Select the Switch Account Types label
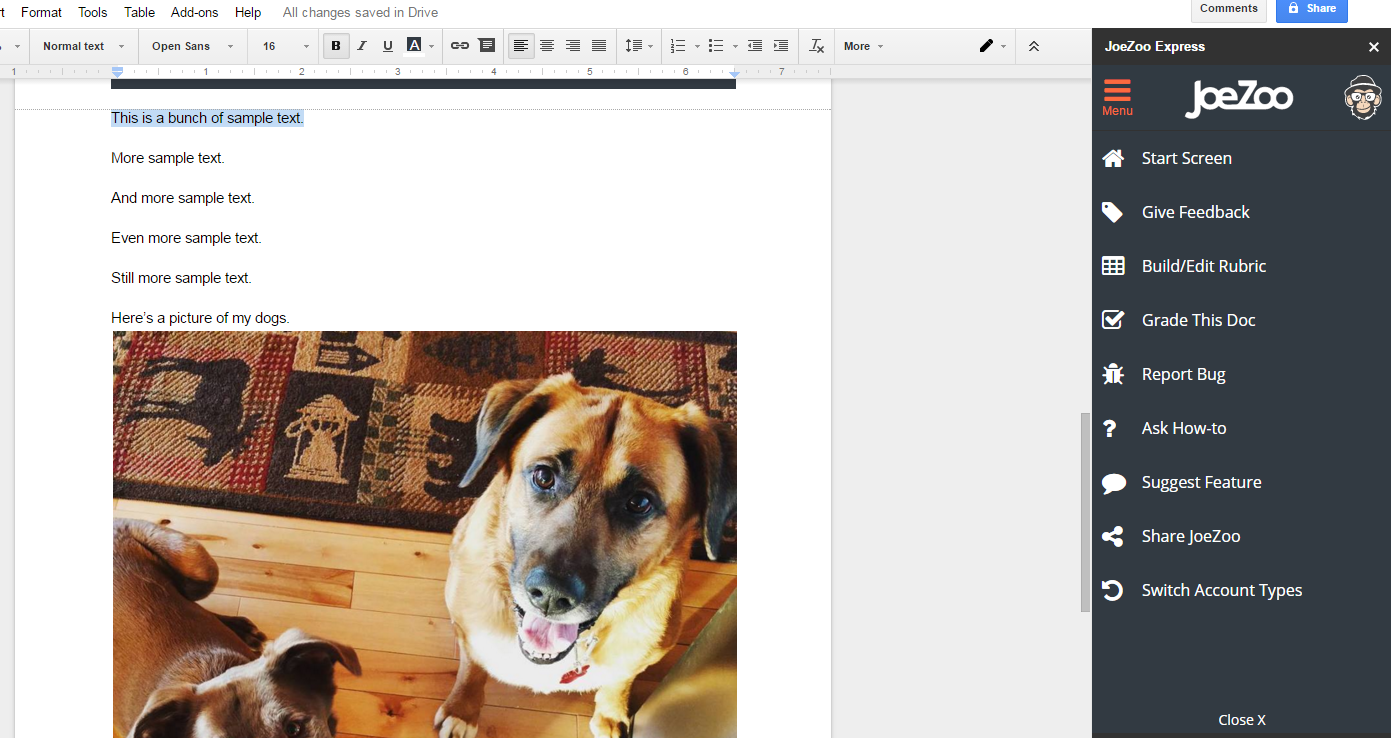Image resolution: width=1391 pixels, height=738 pixels. tap(1222, 590)
